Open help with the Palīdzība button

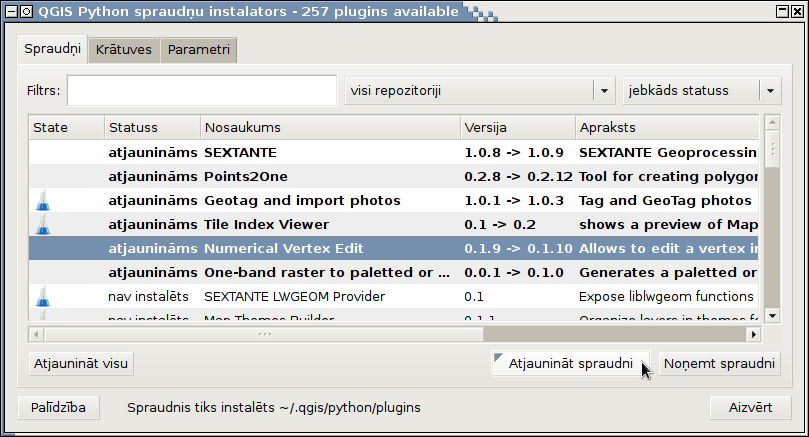(x=58, y=408)
